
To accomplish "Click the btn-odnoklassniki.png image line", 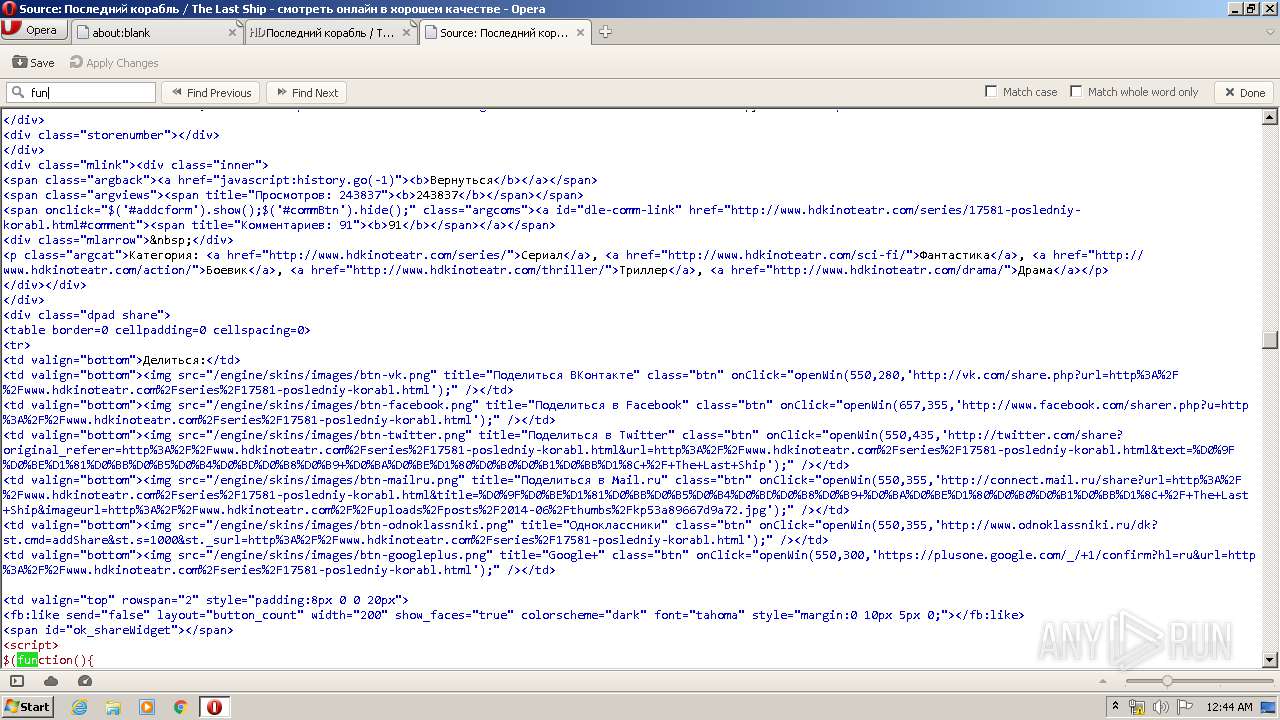I will [x=580, y=532].
